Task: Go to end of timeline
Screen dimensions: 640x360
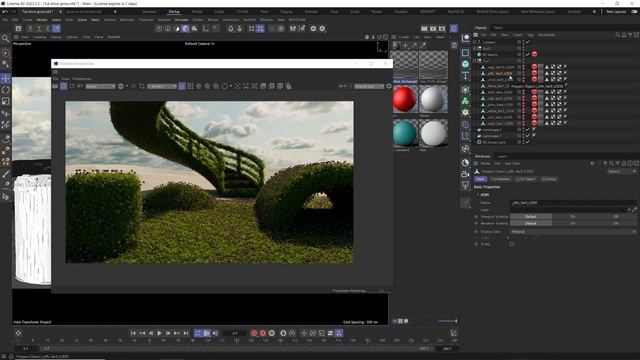Action: click(186, 333)
